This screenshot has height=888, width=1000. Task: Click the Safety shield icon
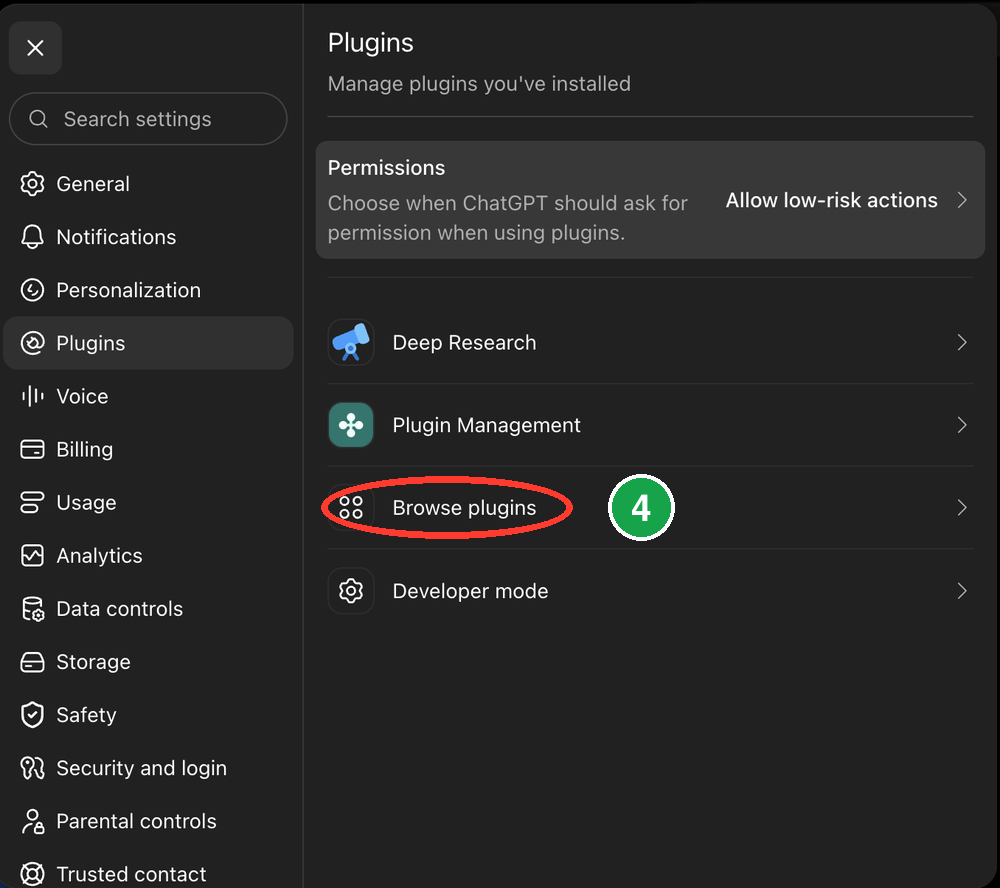coord(33,714)
